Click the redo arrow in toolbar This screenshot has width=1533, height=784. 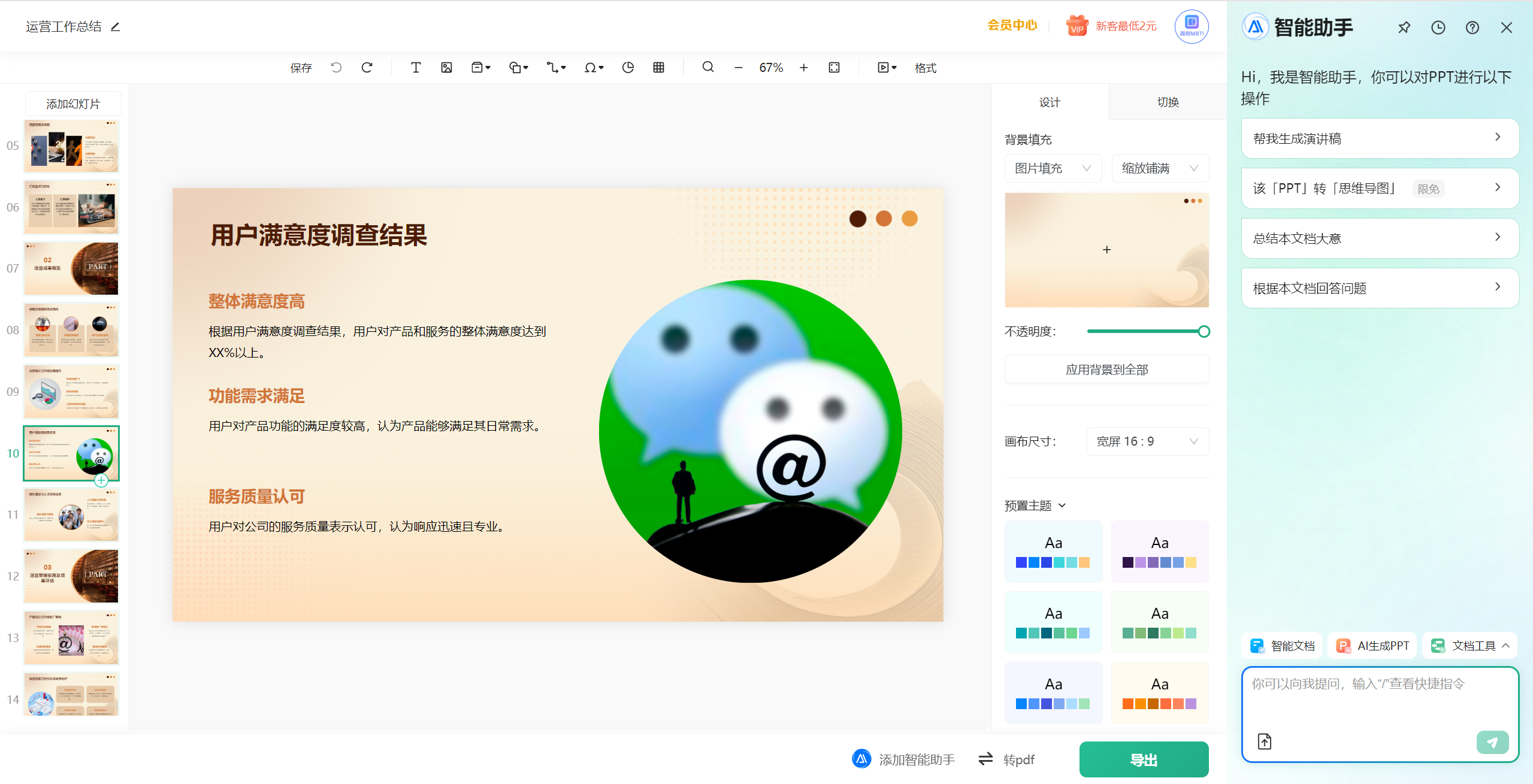click(367, 68)
